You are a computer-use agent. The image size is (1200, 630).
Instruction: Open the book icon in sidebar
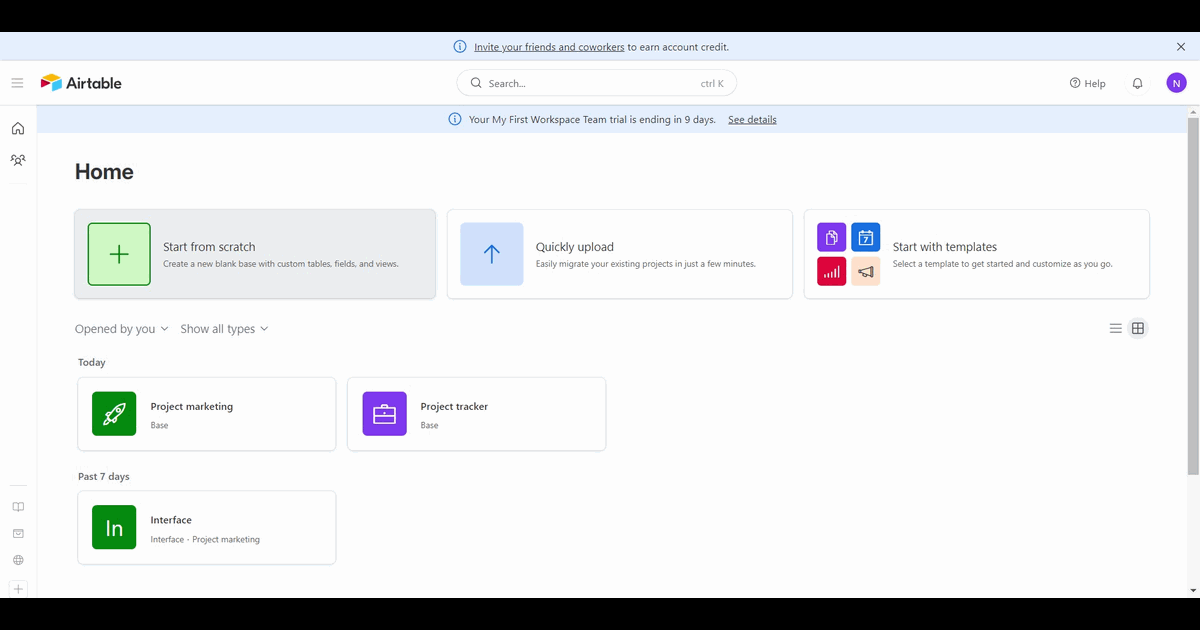[x=18, y=507]
